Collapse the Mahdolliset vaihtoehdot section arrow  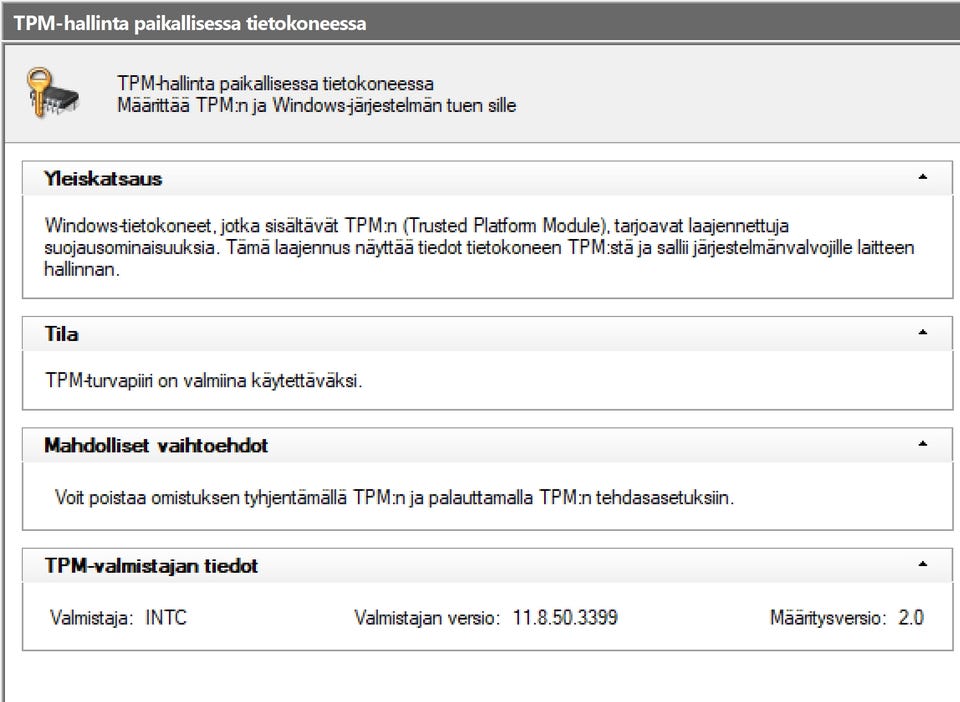pyautogui.click(x=922, y=445)
